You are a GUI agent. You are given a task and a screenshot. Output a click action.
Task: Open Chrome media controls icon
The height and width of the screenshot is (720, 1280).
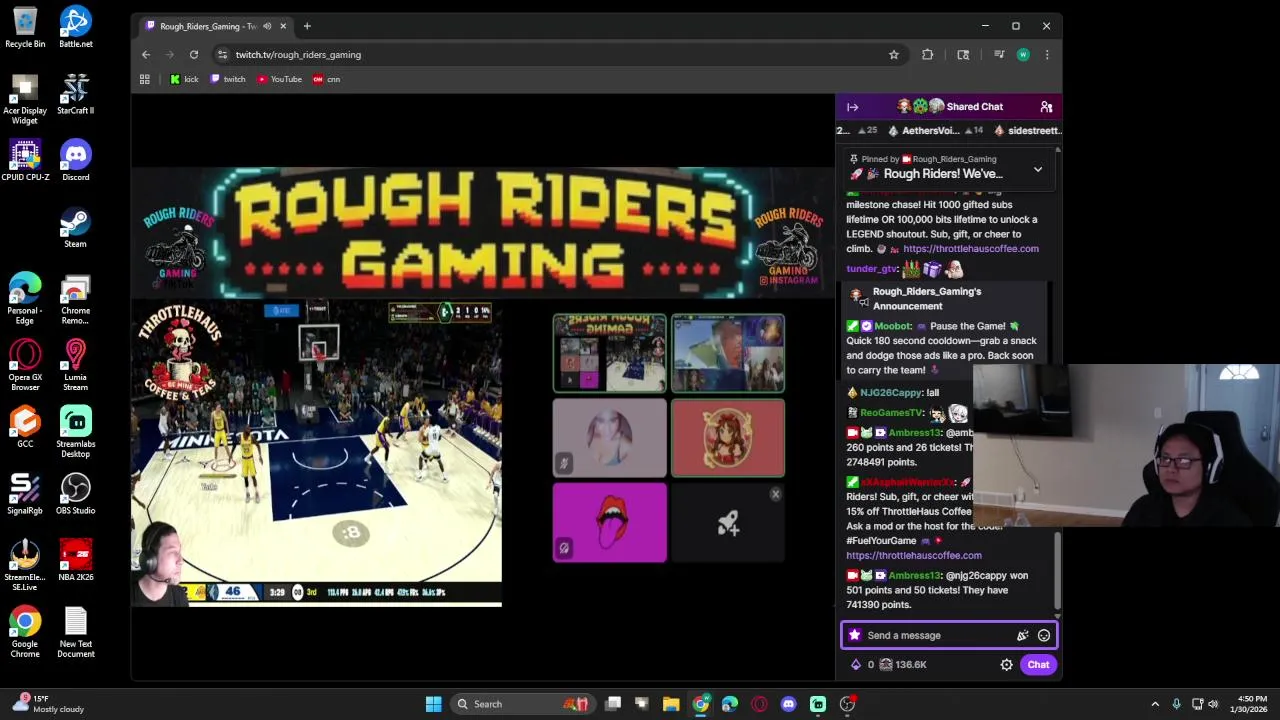tap(999, 55)
